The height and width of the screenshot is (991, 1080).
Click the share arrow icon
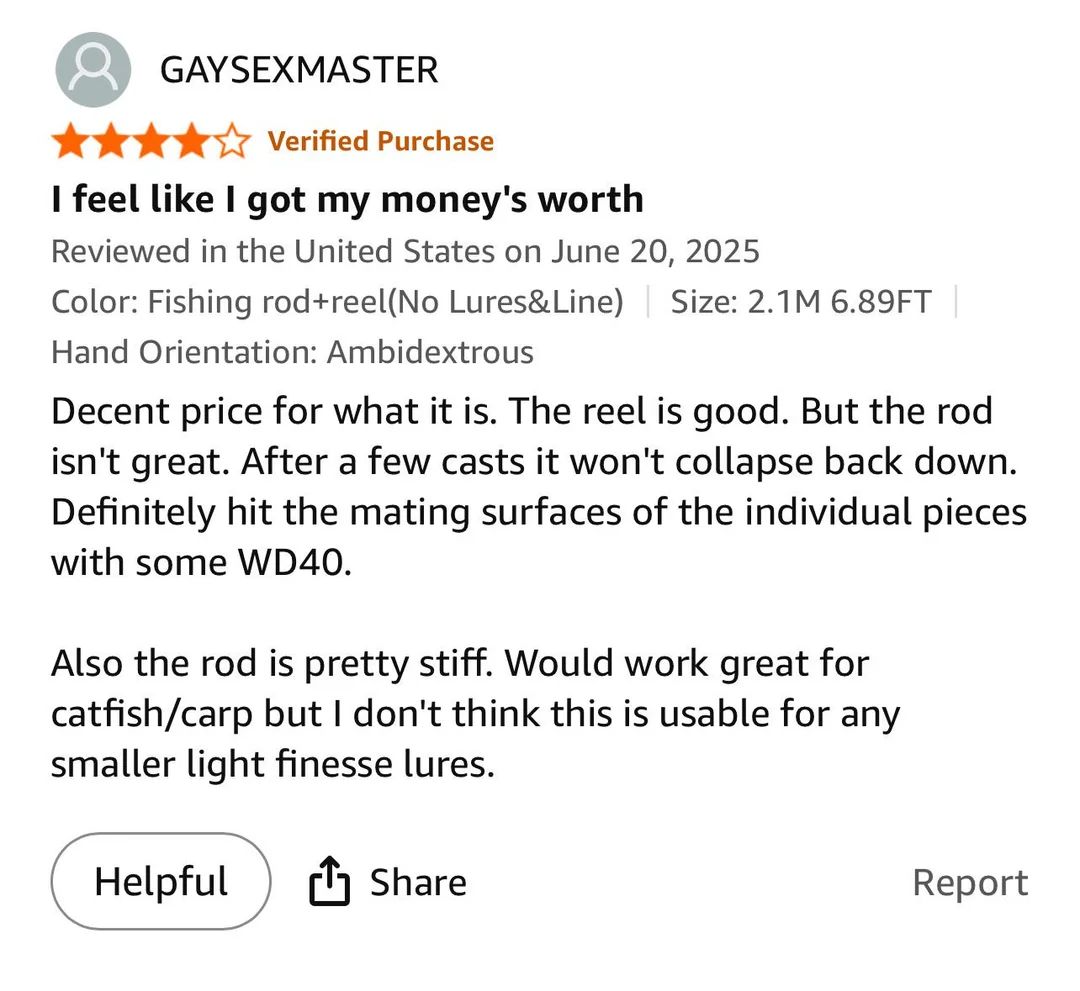[329, 882]
